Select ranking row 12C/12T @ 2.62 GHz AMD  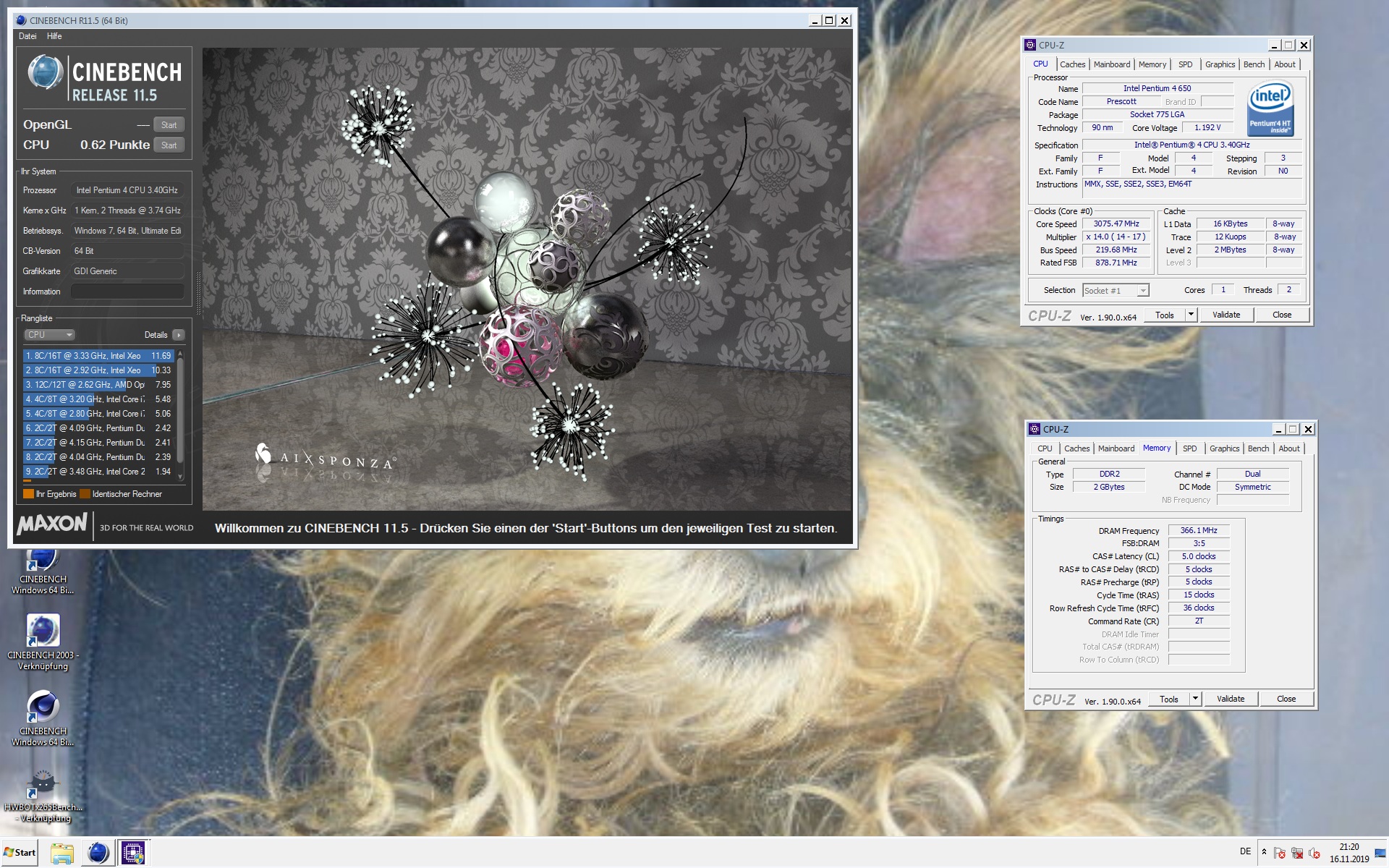98,385
